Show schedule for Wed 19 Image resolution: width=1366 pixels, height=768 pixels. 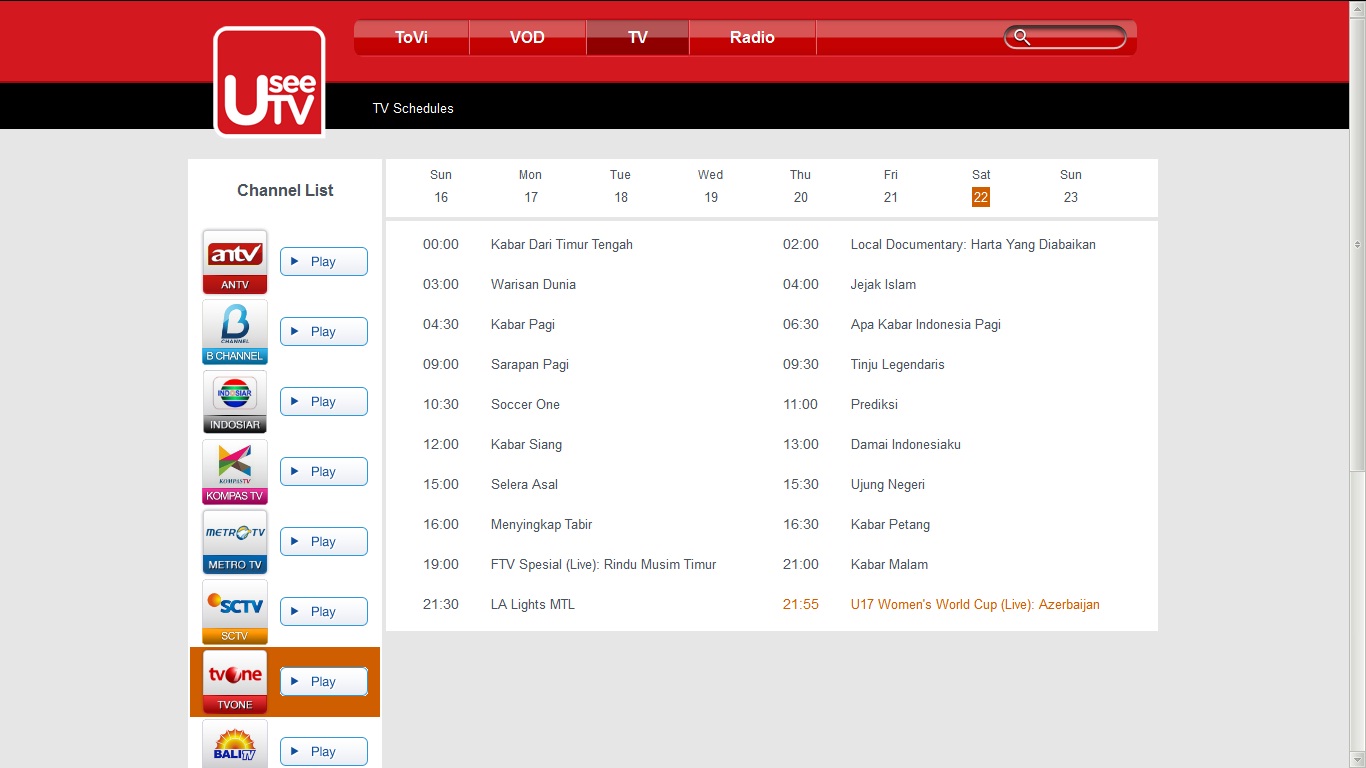pyautogui.click(x=711, y=187)
